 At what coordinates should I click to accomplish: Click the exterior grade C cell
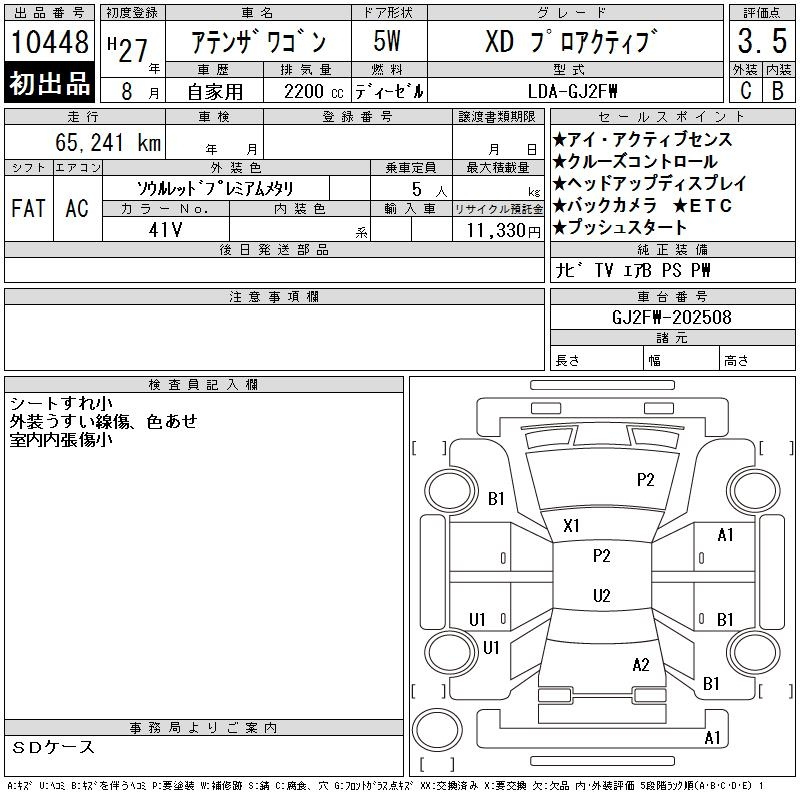click(745, 91)
